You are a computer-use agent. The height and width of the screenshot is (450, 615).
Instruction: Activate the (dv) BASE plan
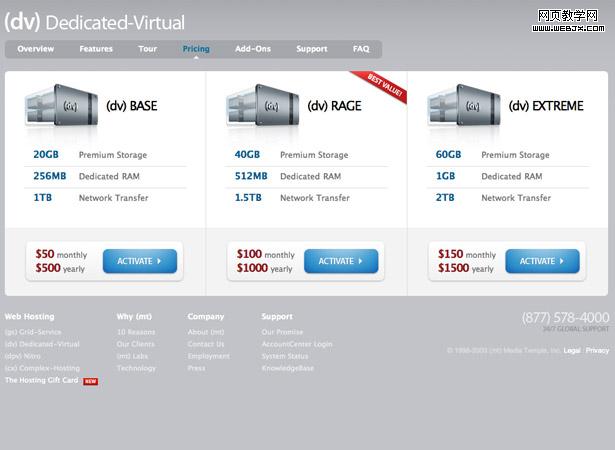coord(140,261)
